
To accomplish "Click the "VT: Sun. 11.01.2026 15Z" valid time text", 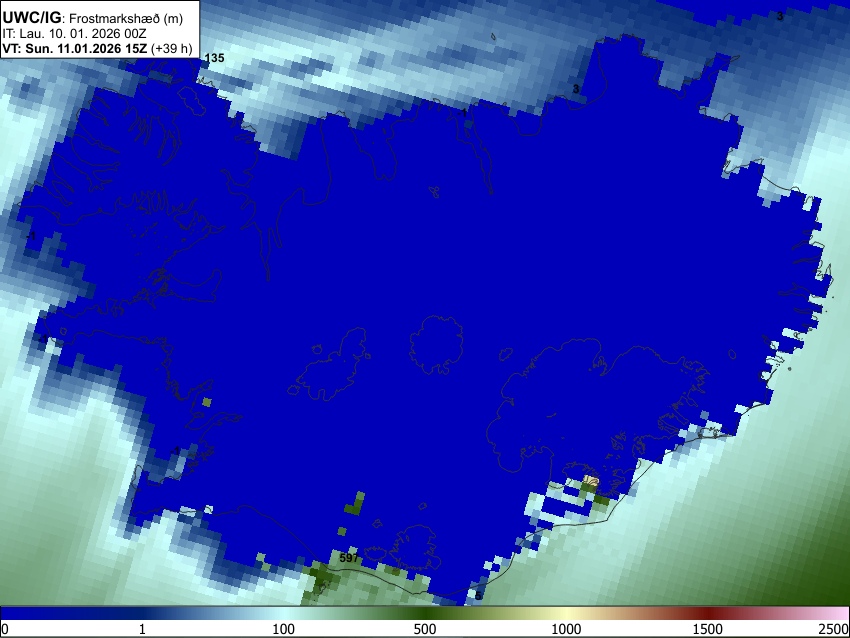I will pos(74,48).
